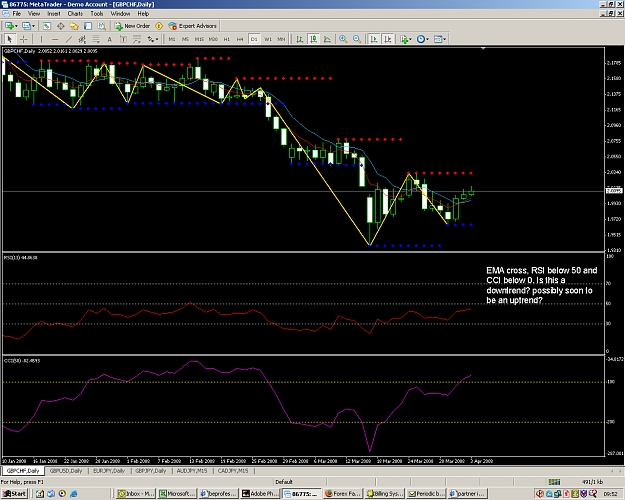Viewport: 625px width, 500px height.
Task: Open the Profiles toolbar icon
Action: click(x=26, y=26)
